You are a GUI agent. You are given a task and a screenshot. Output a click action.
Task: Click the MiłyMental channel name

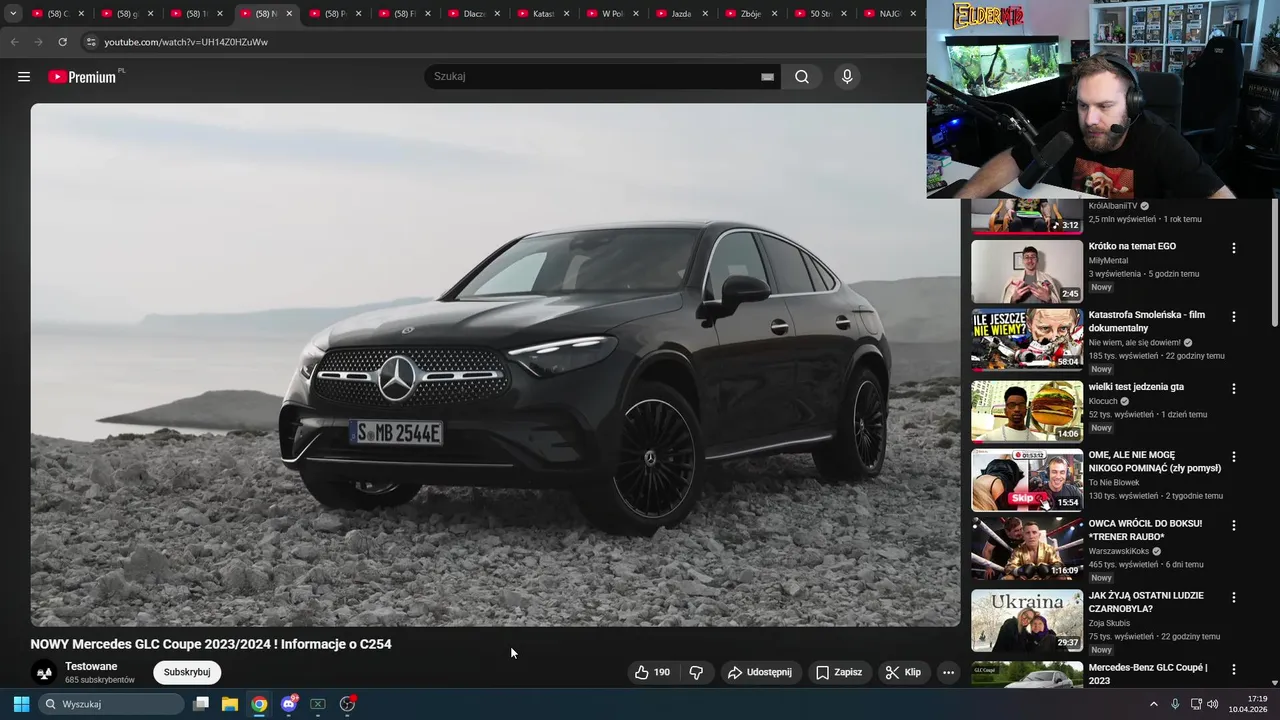click(x=1108, y=261)
